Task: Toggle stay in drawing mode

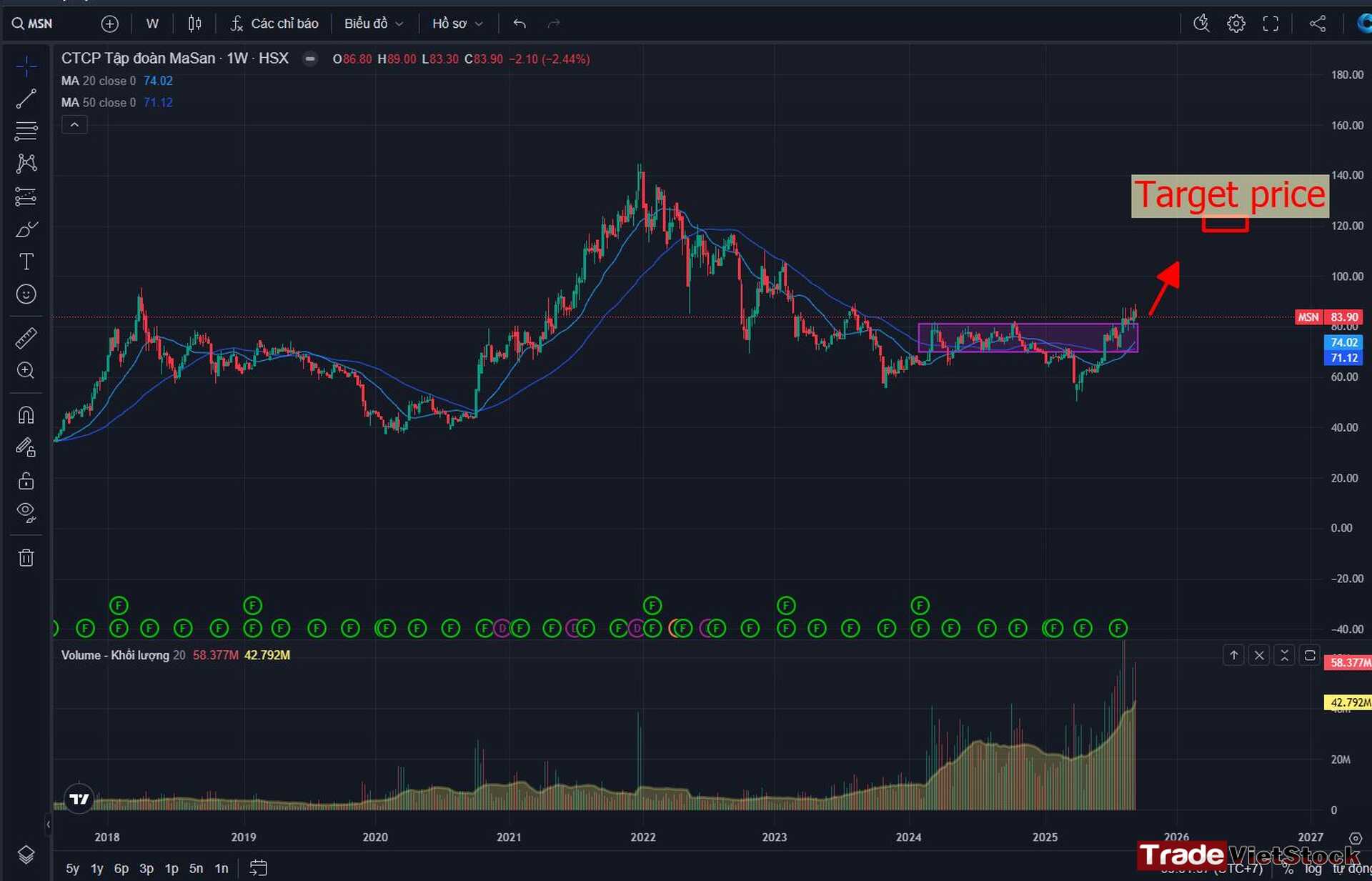Action: [26, 448]
